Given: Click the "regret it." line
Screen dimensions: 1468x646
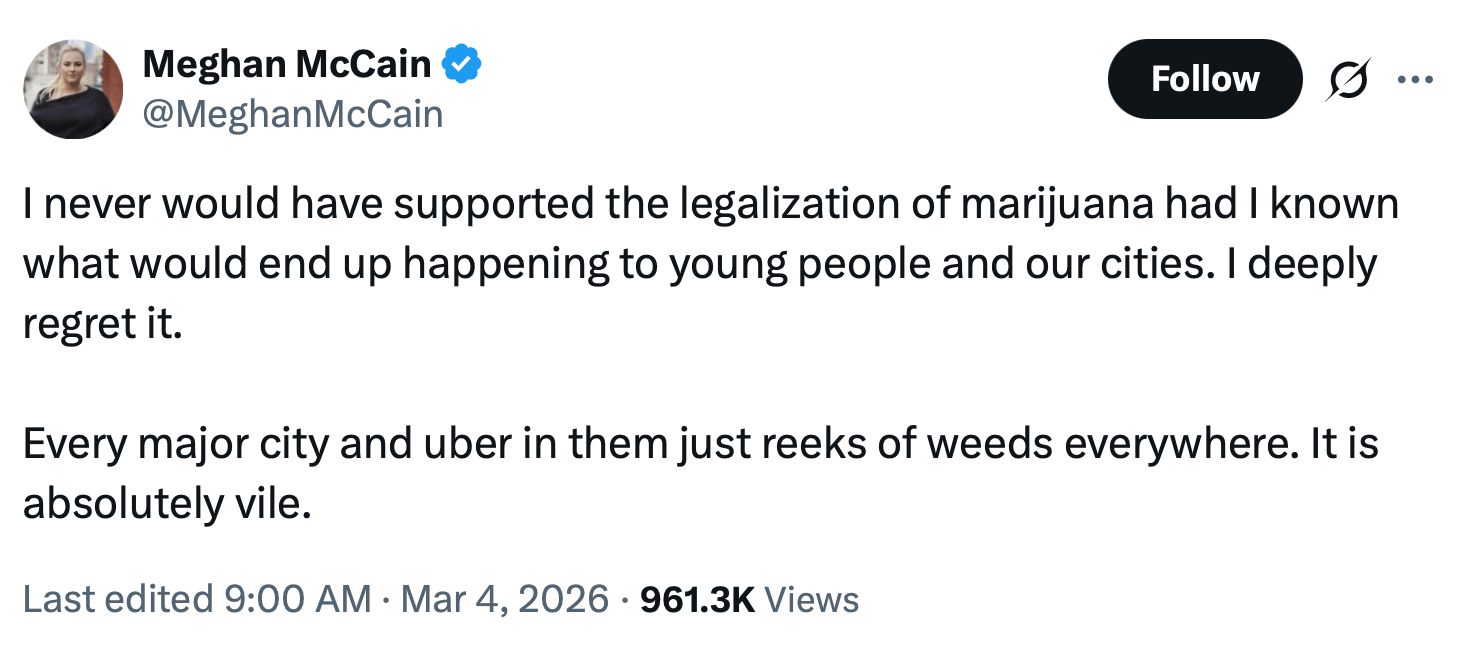Looking at the screenshot, I should tap(103, 324).
